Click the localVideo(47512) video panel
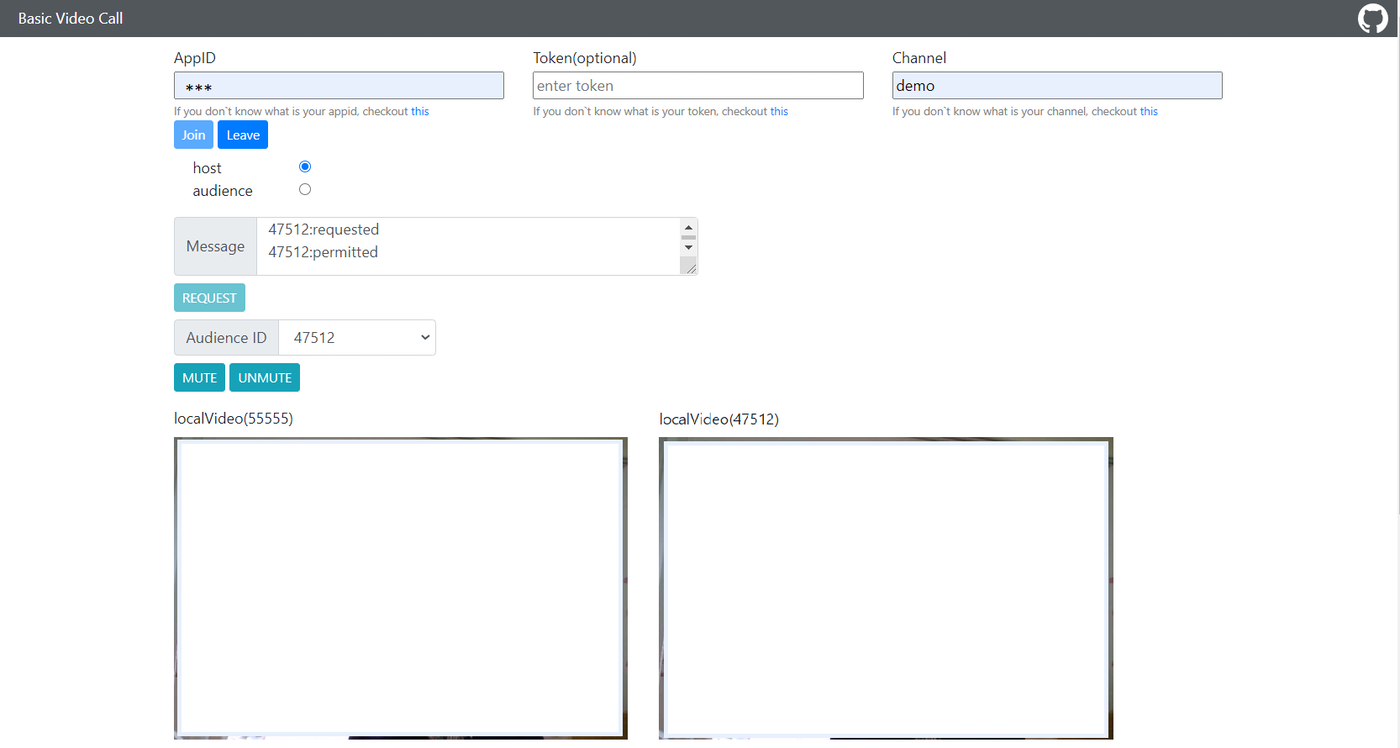1400x748 pixels. (x=886, y=588)
